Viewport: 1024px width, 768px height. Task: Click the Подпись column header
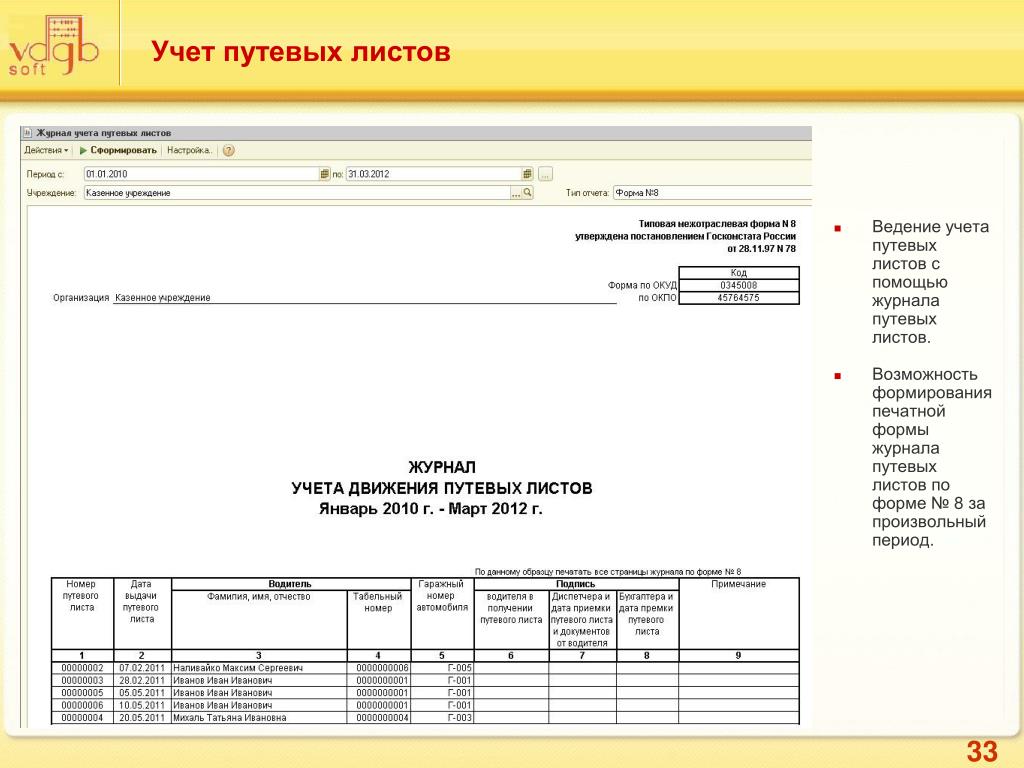pos(576,584)
